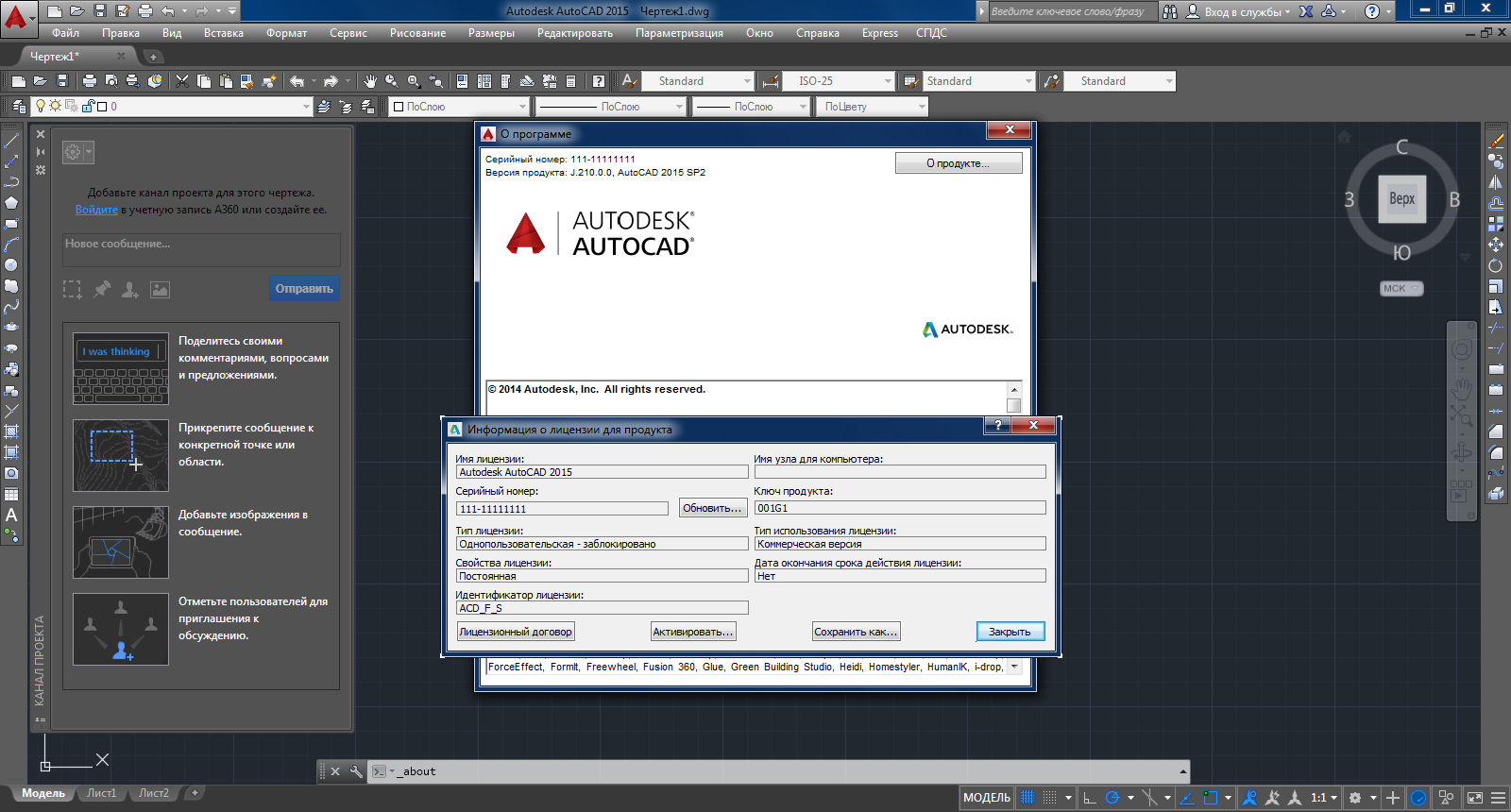Click the Обновить... button
This screenshot has width=1511, height=812.
(x=712, y=508)
